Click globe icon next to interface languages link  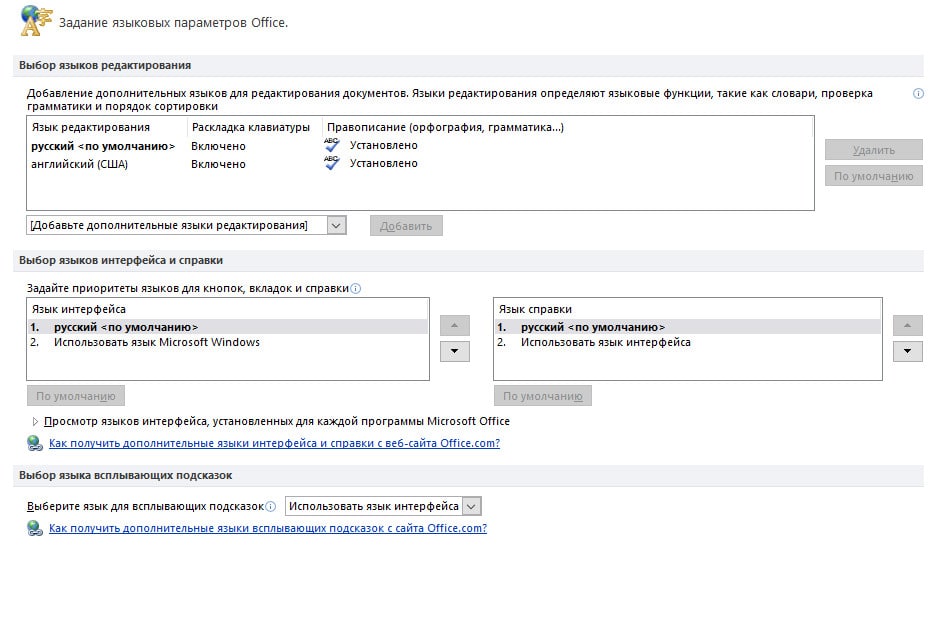[x=35, y=443]
